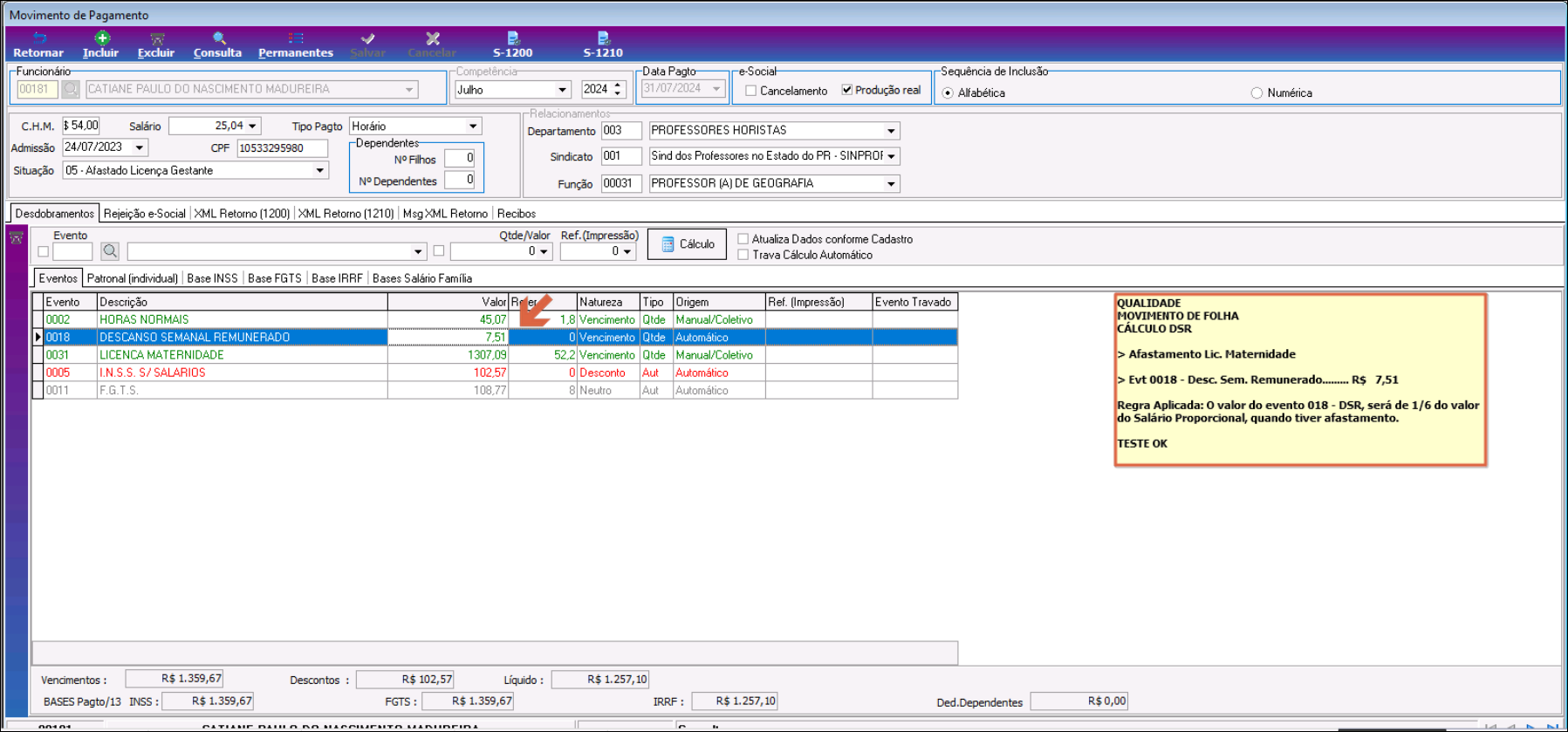Screen dimensions: 1568x732
Task: Click the Cálculo button
Action: [687, 244]
